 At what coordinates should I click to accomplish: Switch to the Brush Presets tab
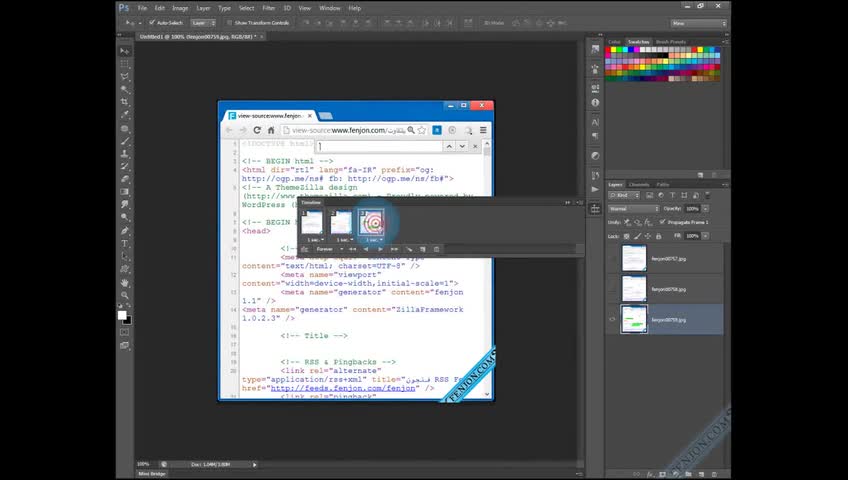[671, 42]
